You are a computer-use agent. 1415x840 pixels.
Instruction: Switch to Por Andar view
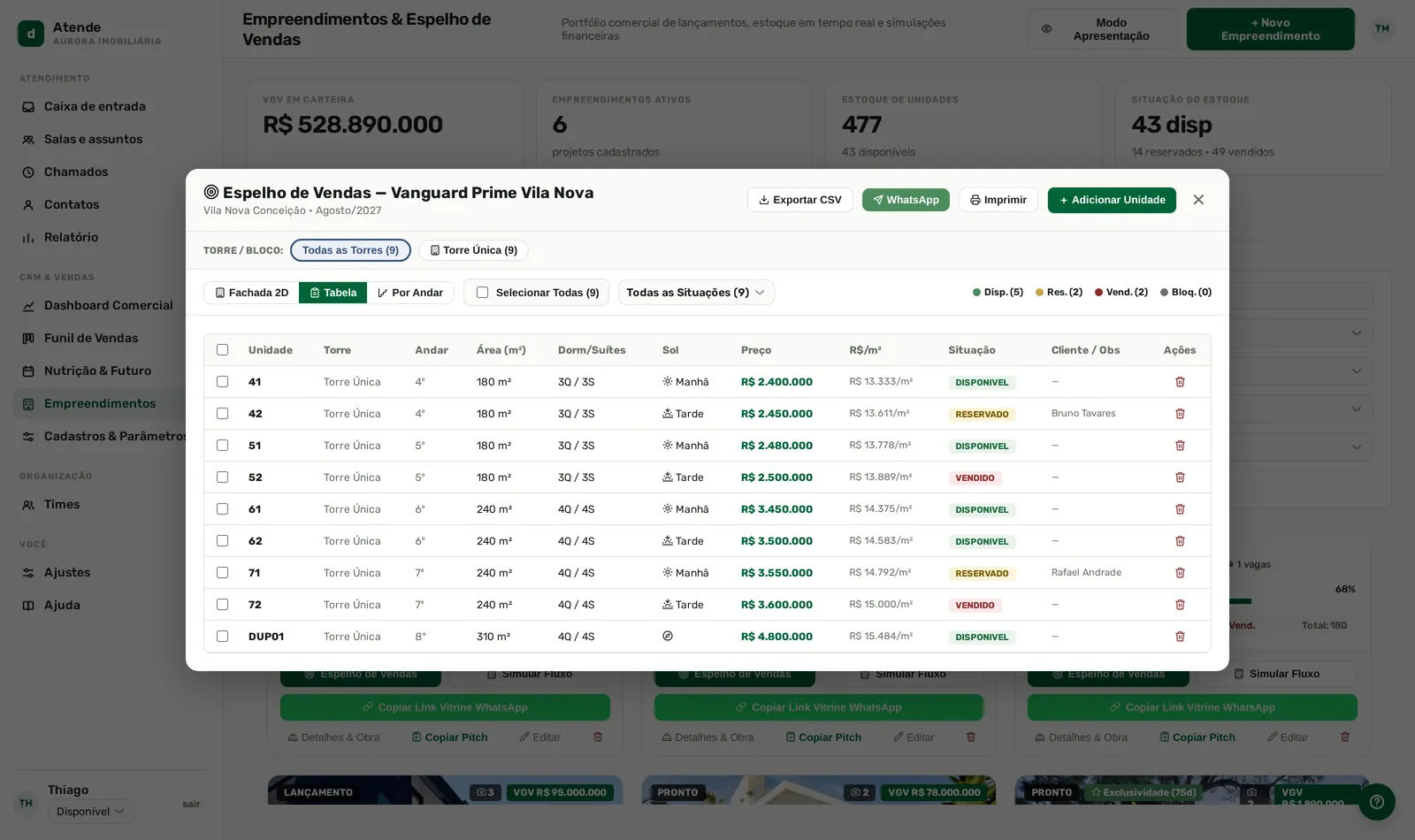click(x=410, y=293)
